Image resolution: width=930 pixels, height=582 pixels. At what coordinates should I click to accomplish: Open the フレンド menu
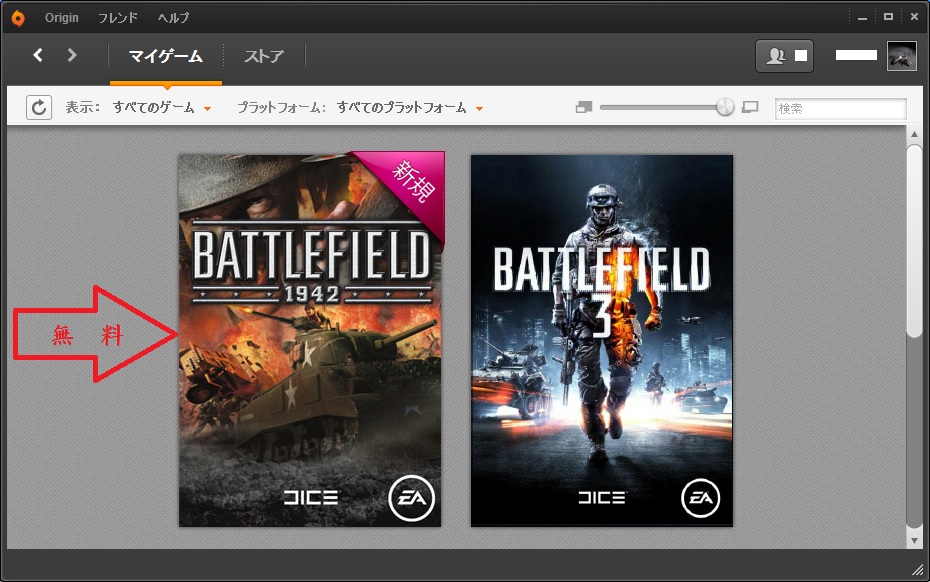117,18
